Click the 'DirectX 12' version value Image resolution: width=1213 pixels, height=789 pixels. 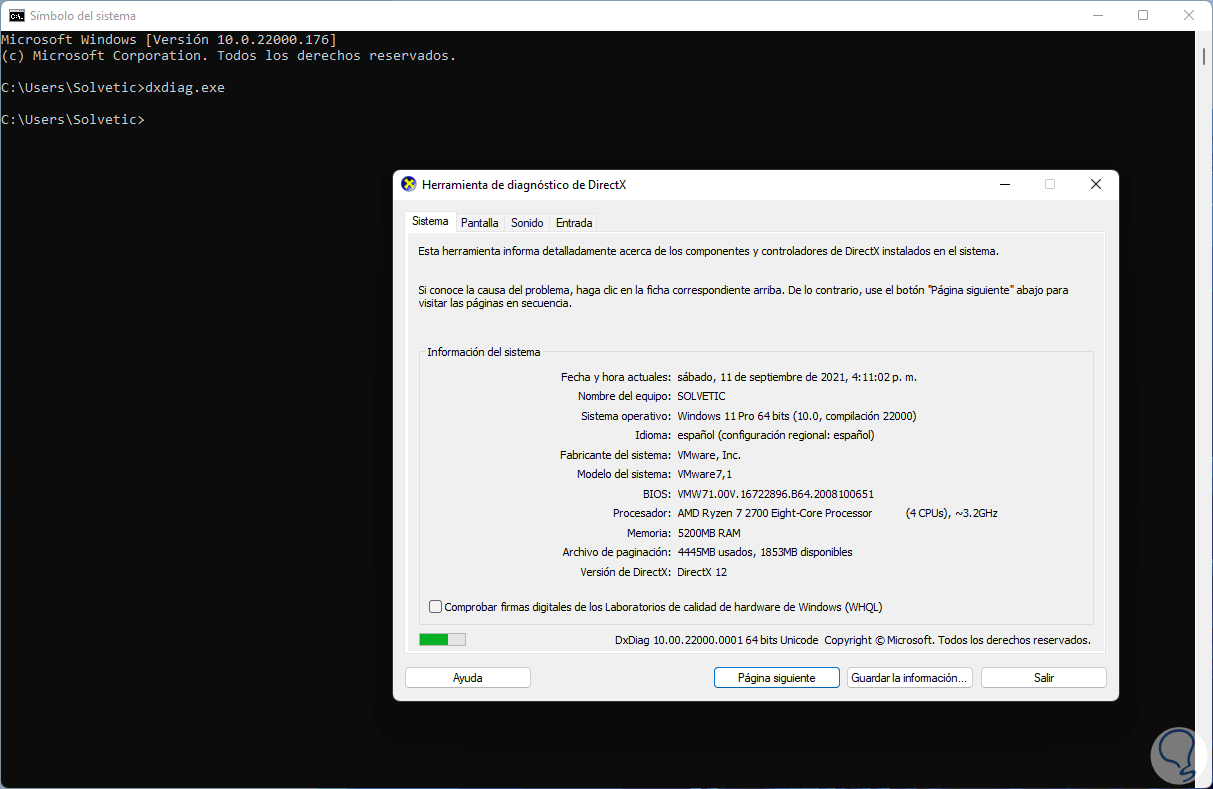point(702,571)
